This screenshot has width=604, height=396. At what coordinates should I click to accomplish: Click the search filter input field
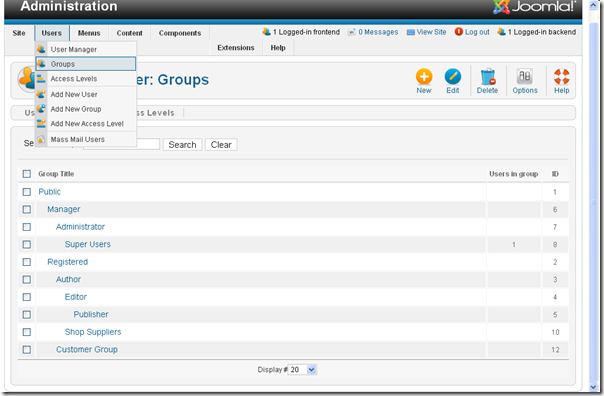click(x=121, y=144)
